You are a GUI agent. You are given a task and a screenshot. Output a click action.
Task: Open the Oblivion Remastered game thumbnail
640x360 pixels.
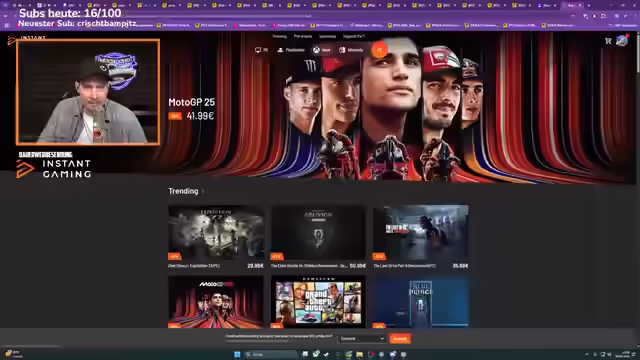coord(318,233)
